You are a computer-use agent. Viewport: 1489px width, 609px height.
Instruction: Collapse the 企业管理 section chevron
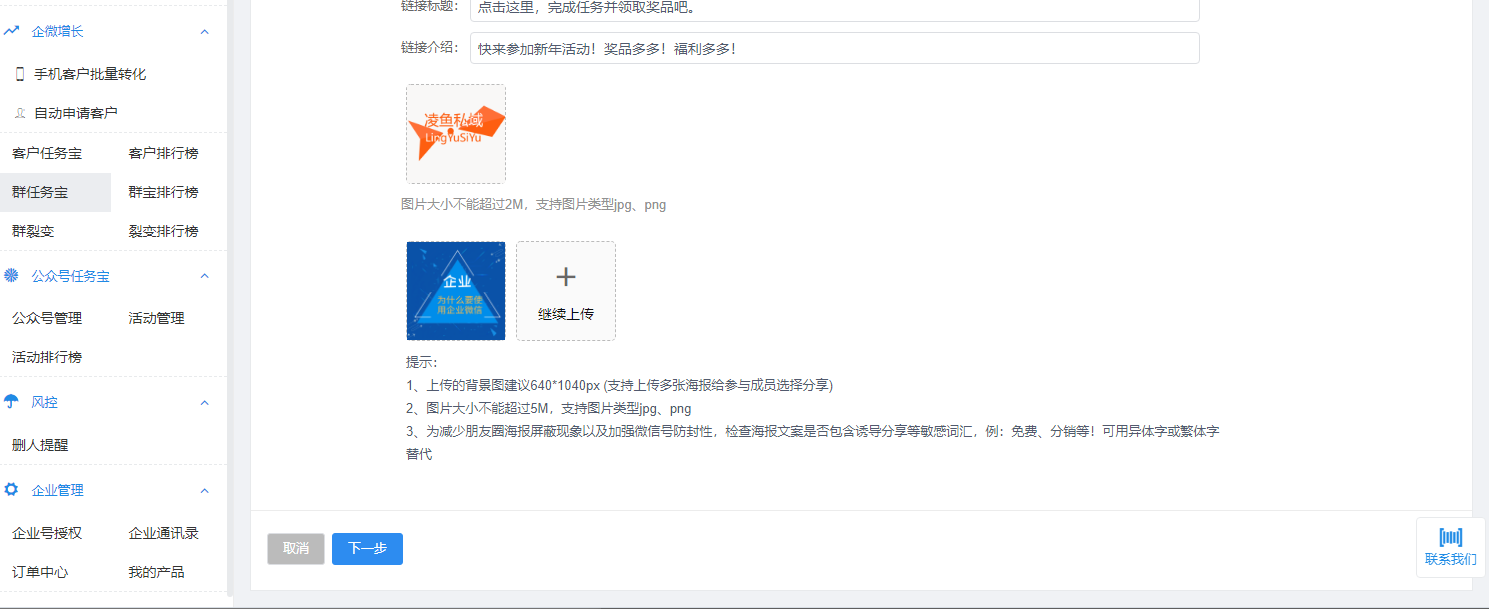click(x=205, y=491)
